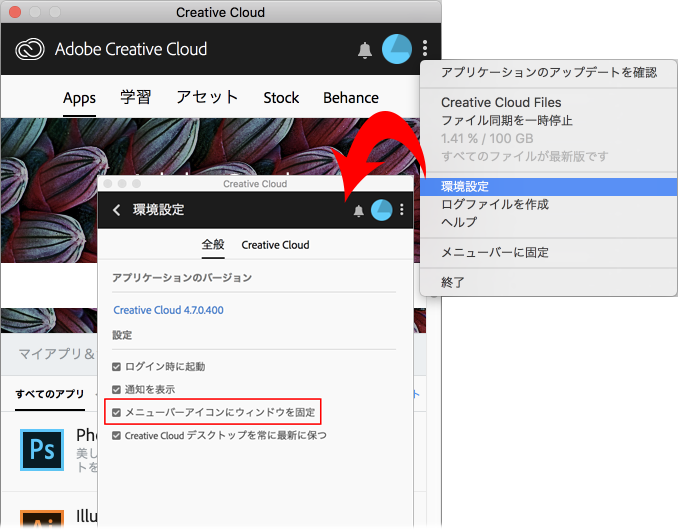Switch to the Apps tab
678x530 pixels.
(79, 98)
